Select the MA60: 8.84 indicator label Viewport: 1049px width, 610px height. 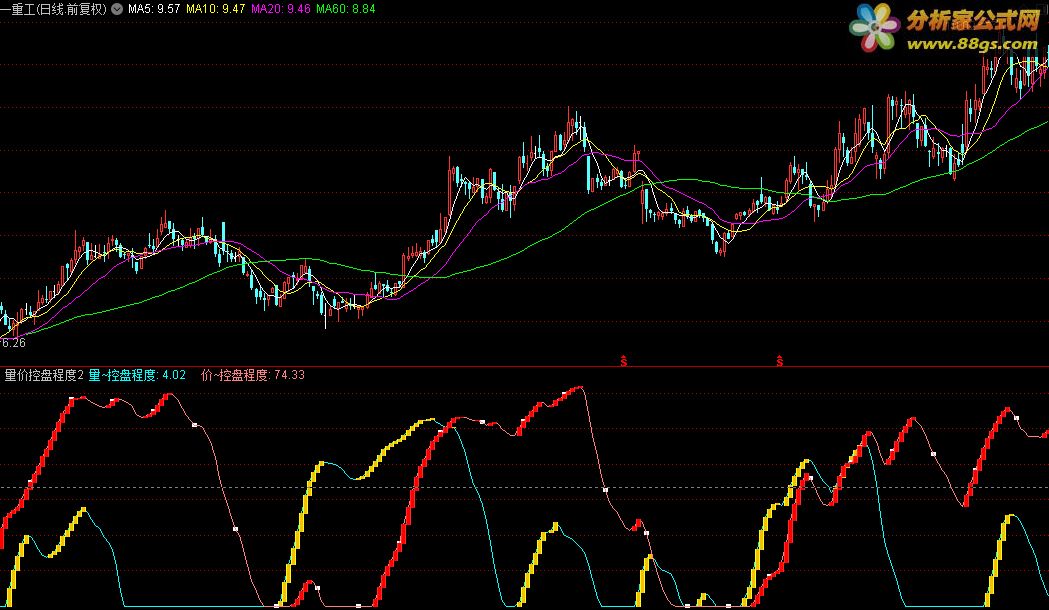pyautogui.click(x=345, y=9)
